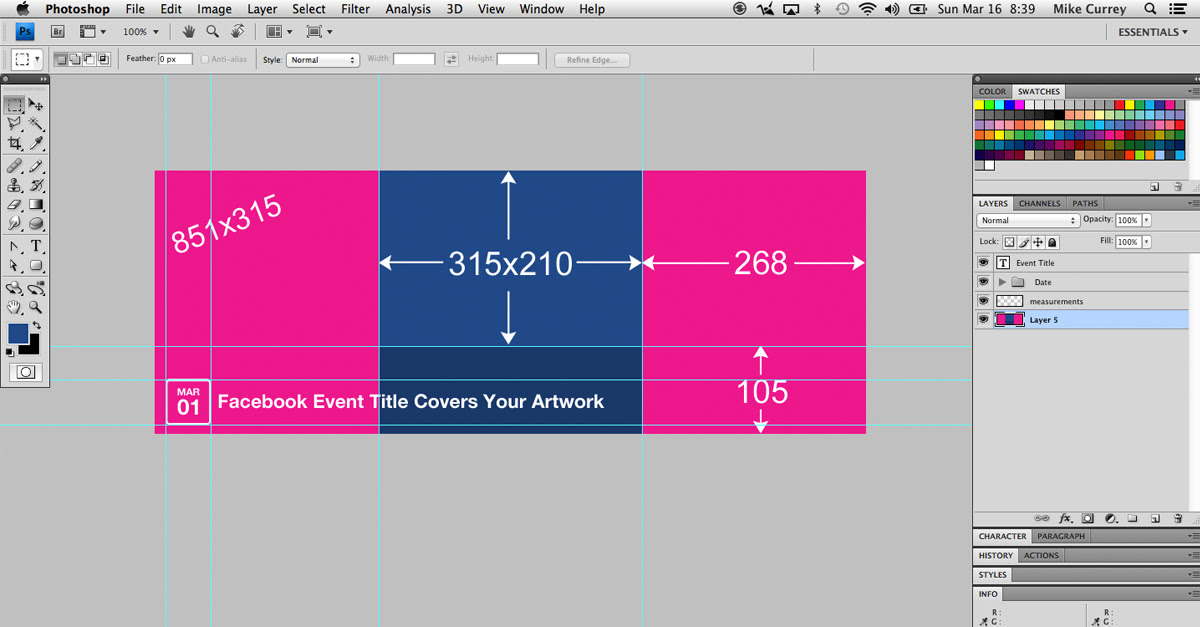
Task: Select the Zoom tool in toolbox
Action: (x=36, y=308)
